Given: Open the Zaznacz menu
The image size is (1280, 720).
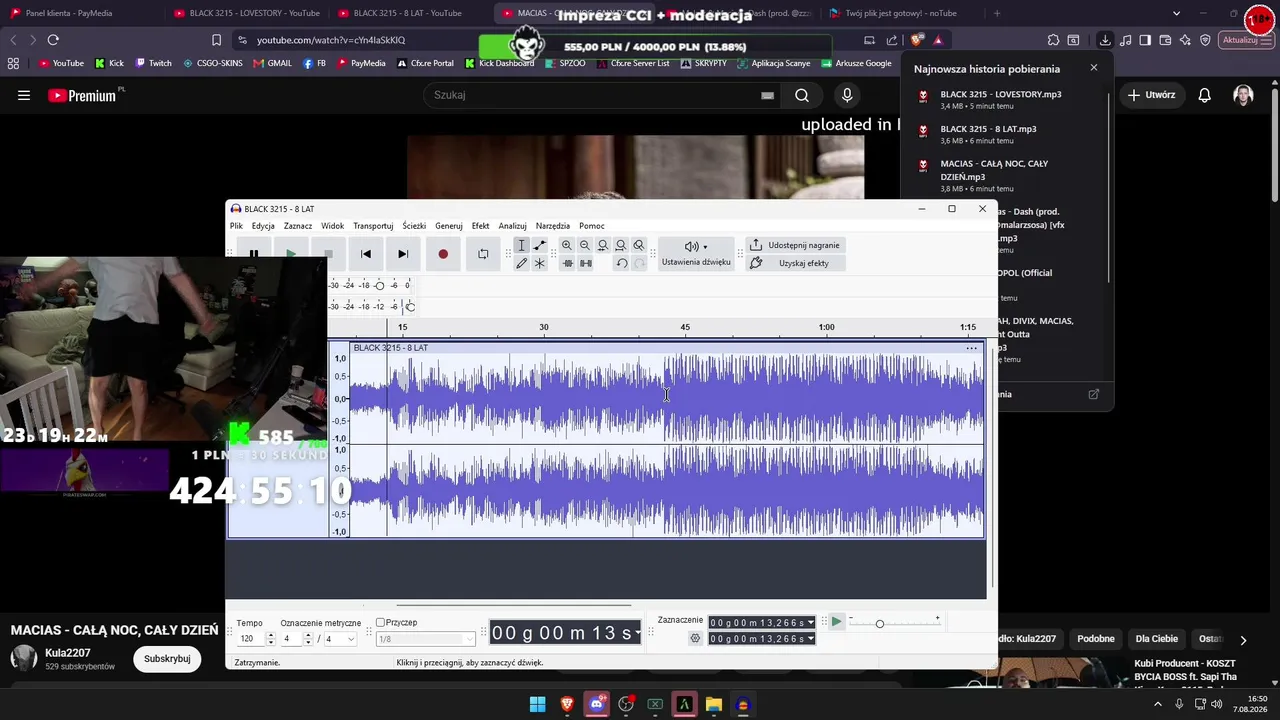Looking at the screenshot, I should (x=298, y=226).
